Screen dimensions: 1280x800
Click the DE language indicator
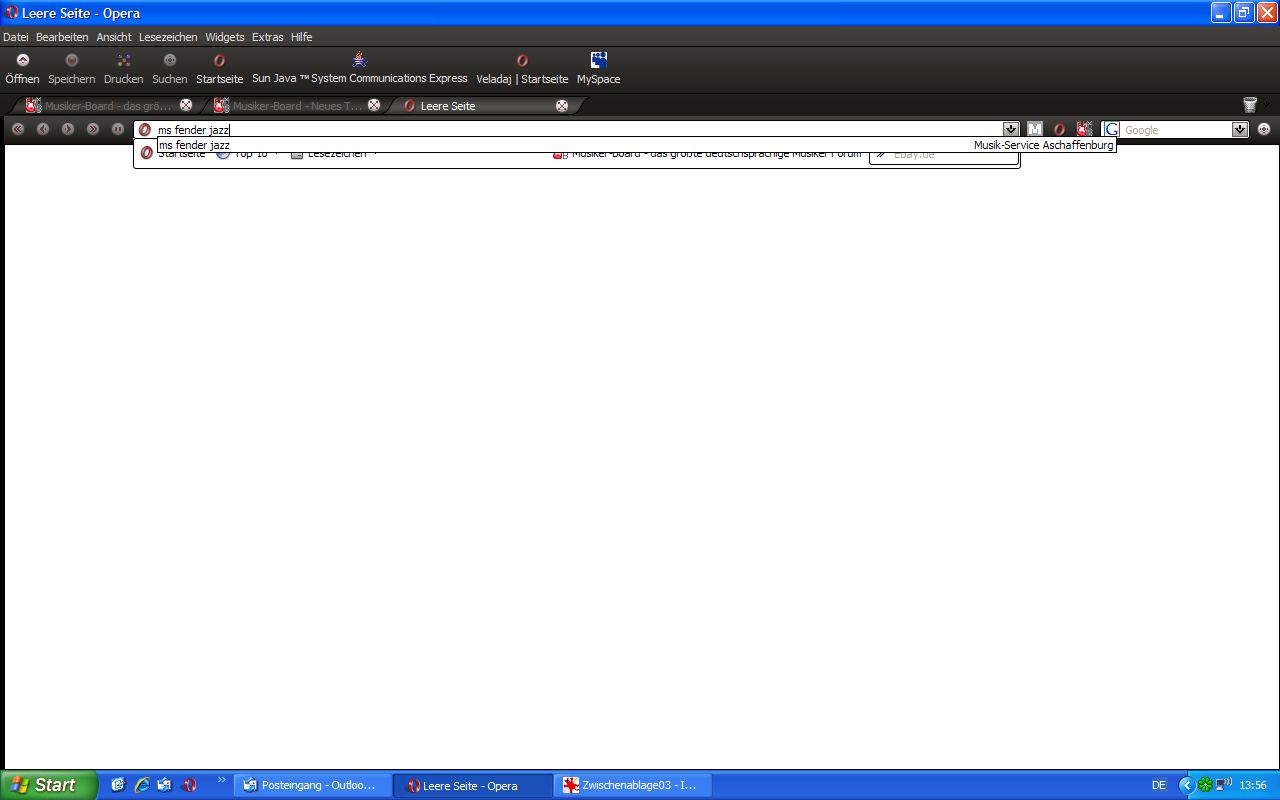(1159, 785)
